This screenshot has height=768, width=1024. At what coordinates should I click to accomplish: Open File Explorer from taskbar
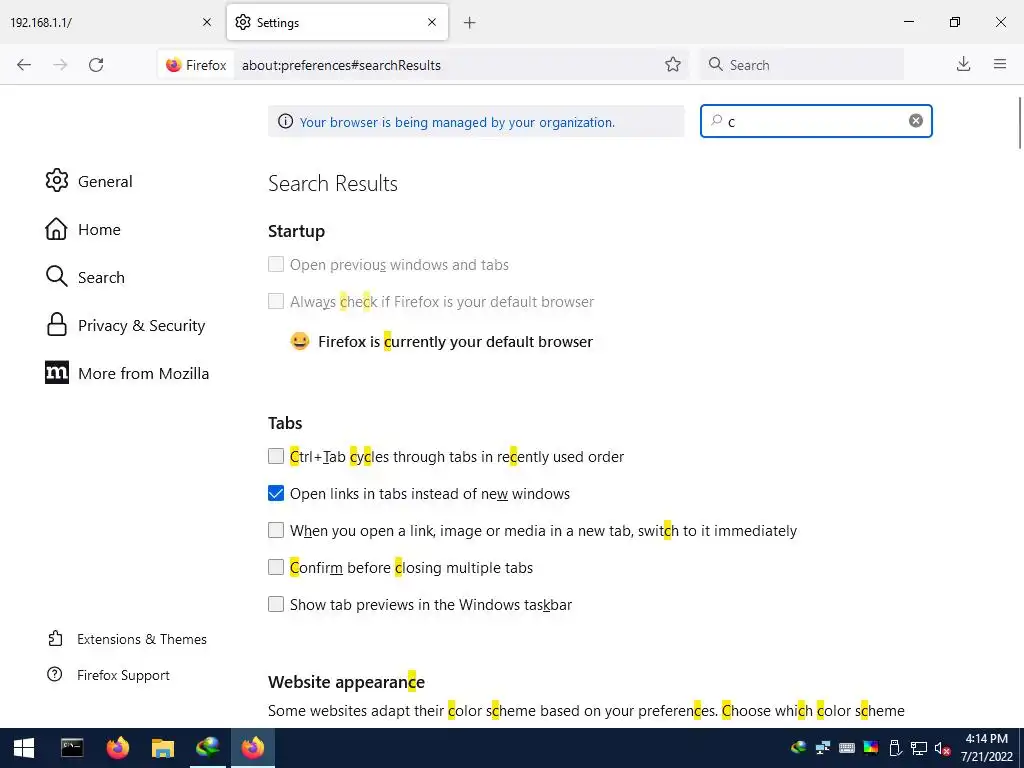pyautogui.click(x=163, y=748)
